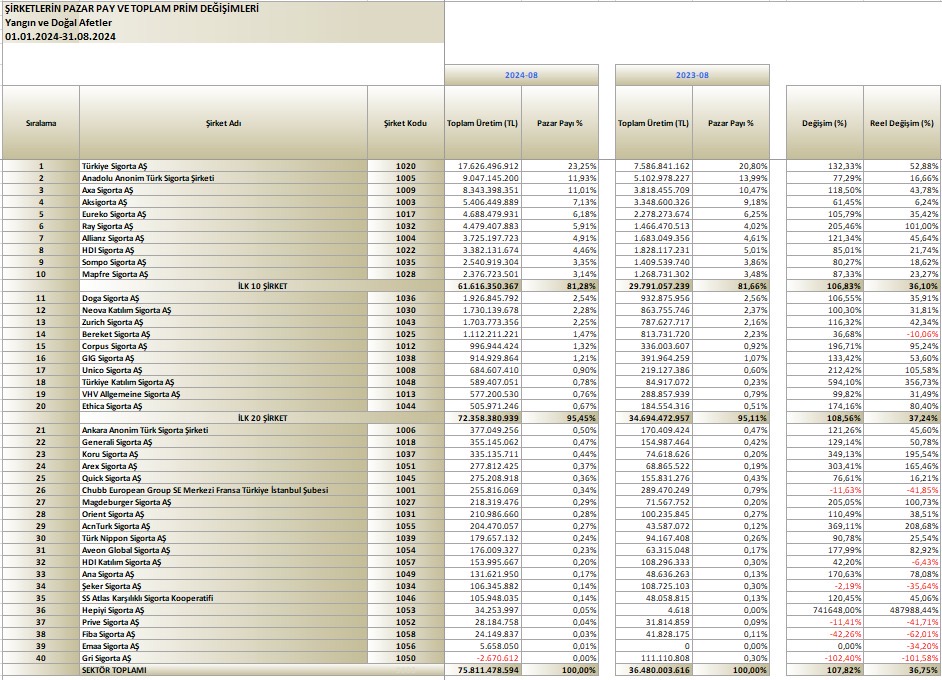Click the 'Generali Sigorta AŞ' cell
The height and width of the screenshot is (680, 942).
tap(223, 442)
